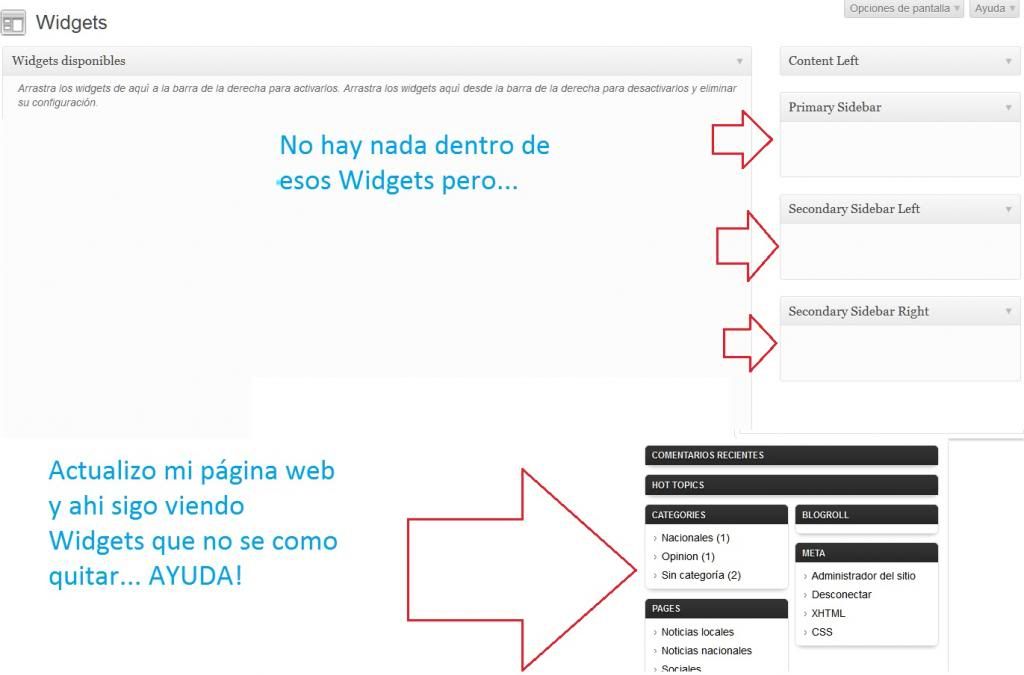Viewport: 1024px width, 675px height.
Task: Click the empty Secondary Sidebar Right area
Action: click(x=900, y=353)
